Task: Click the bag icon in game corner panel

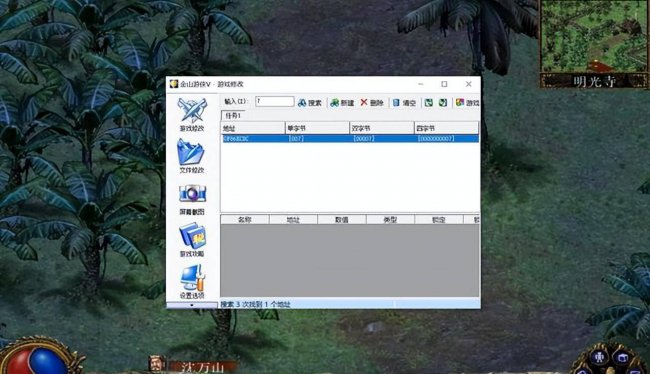Action: pyautogui.click(x=622, y=358)
